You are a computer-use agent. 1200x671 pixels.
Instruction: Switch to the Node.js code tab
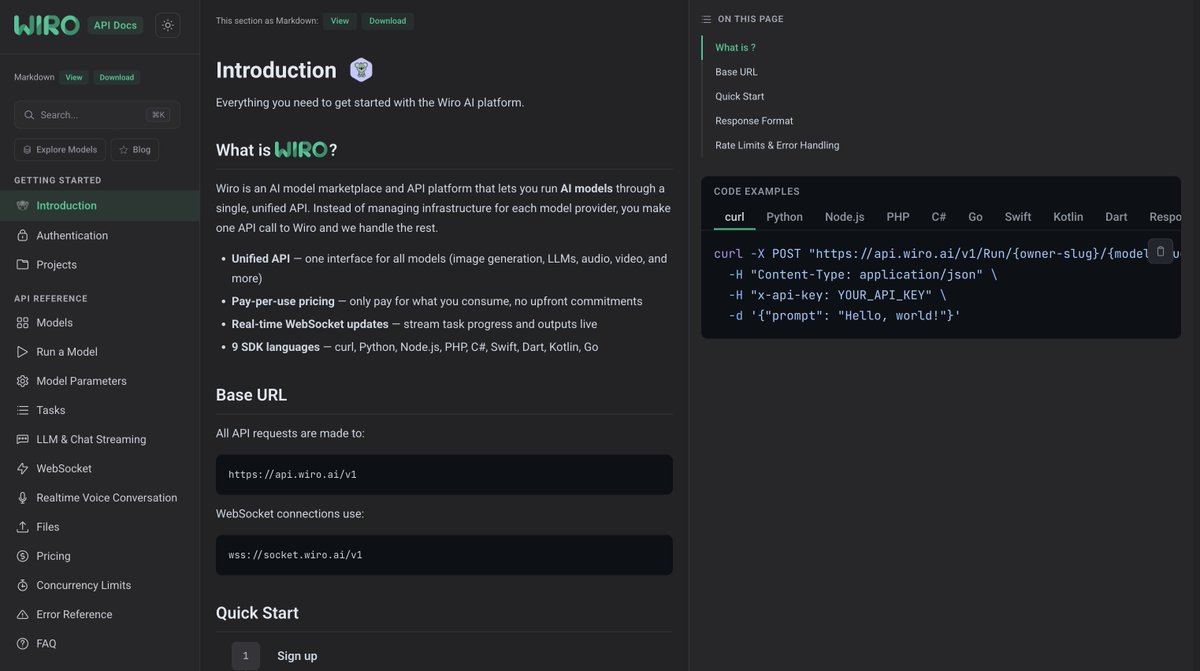coord(845,217)
